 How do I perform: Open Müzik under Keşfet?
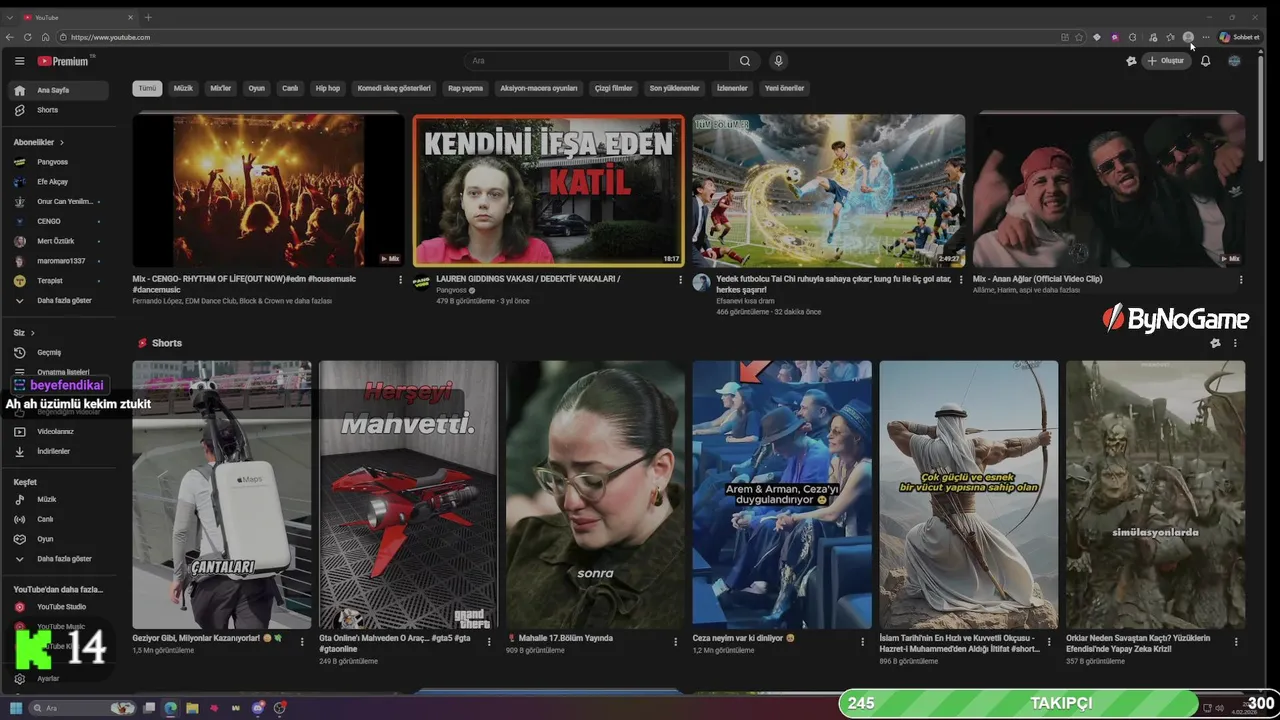pos(60,499)
